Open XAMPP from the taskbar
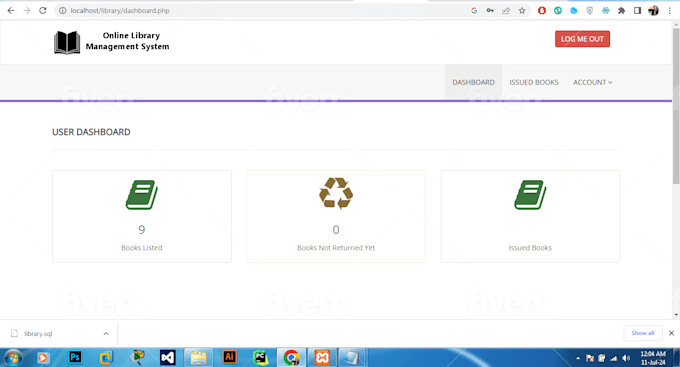The image size is (680, 367). tap(322, 357)
